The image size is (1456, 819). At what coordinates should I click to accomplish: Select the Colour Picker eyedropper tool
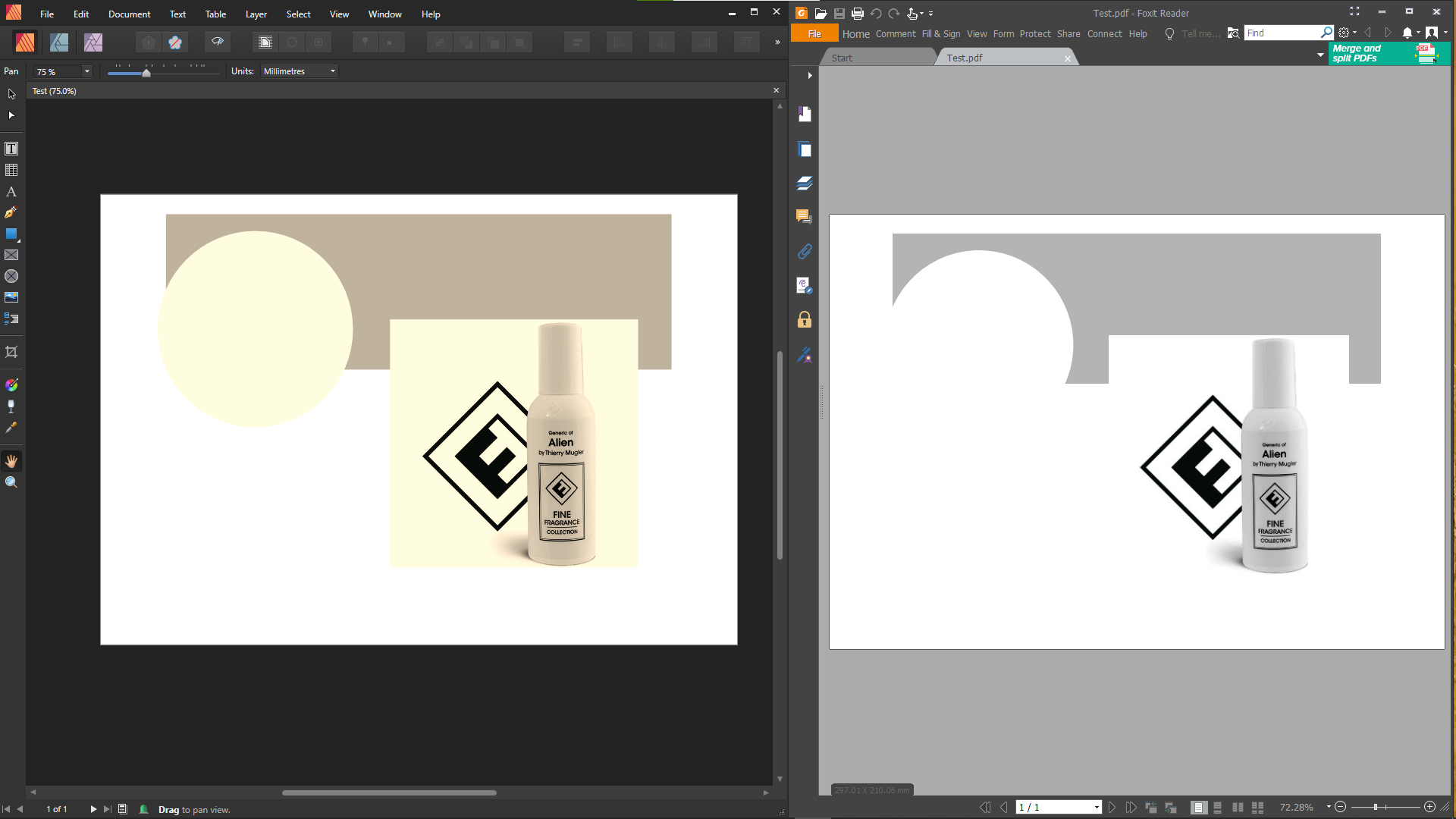pyautogui.click(x=11, y=428)
